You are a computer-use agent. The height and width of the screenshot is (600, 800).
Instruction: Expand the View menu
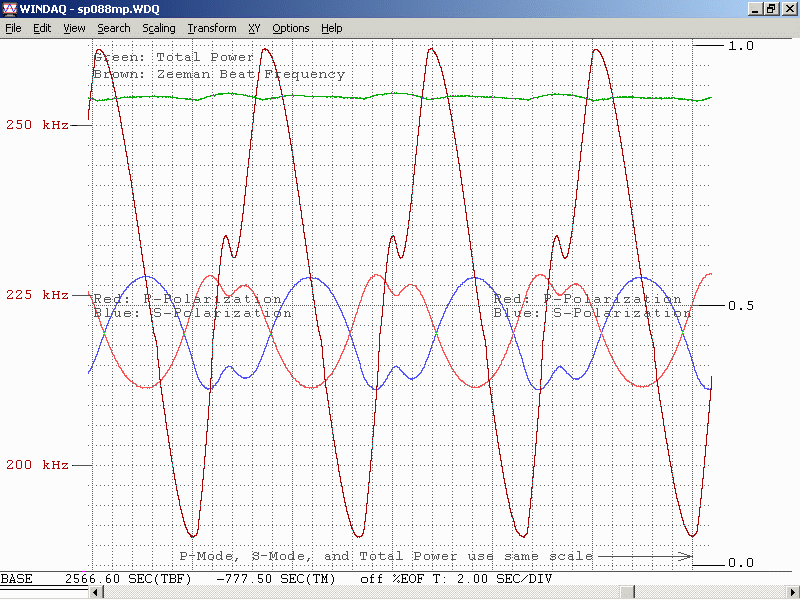(x=74, y=28)
